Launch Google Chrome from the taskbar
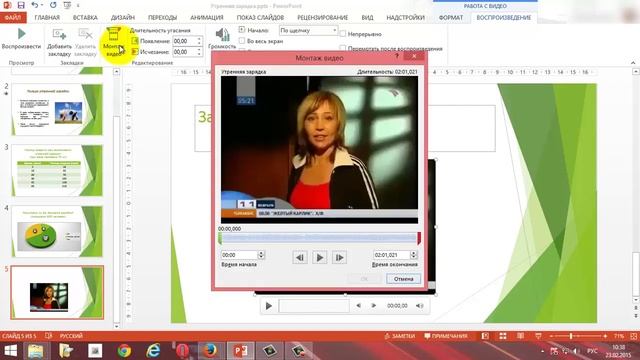This screenshot has width=640, height=360. pyautogui.click(x=124, y=351)
